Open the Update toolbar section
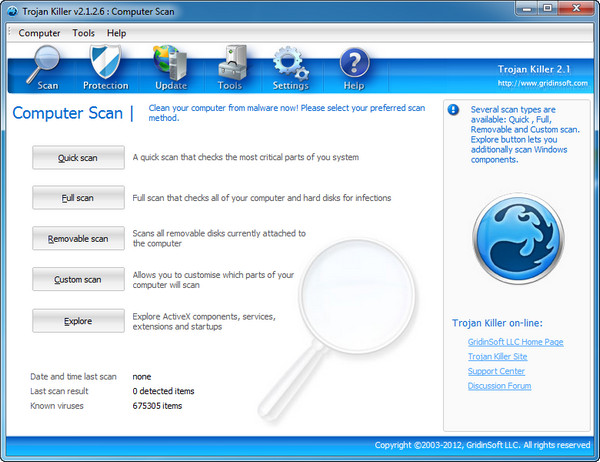600x462 pixels. click(x=171, y=69)
